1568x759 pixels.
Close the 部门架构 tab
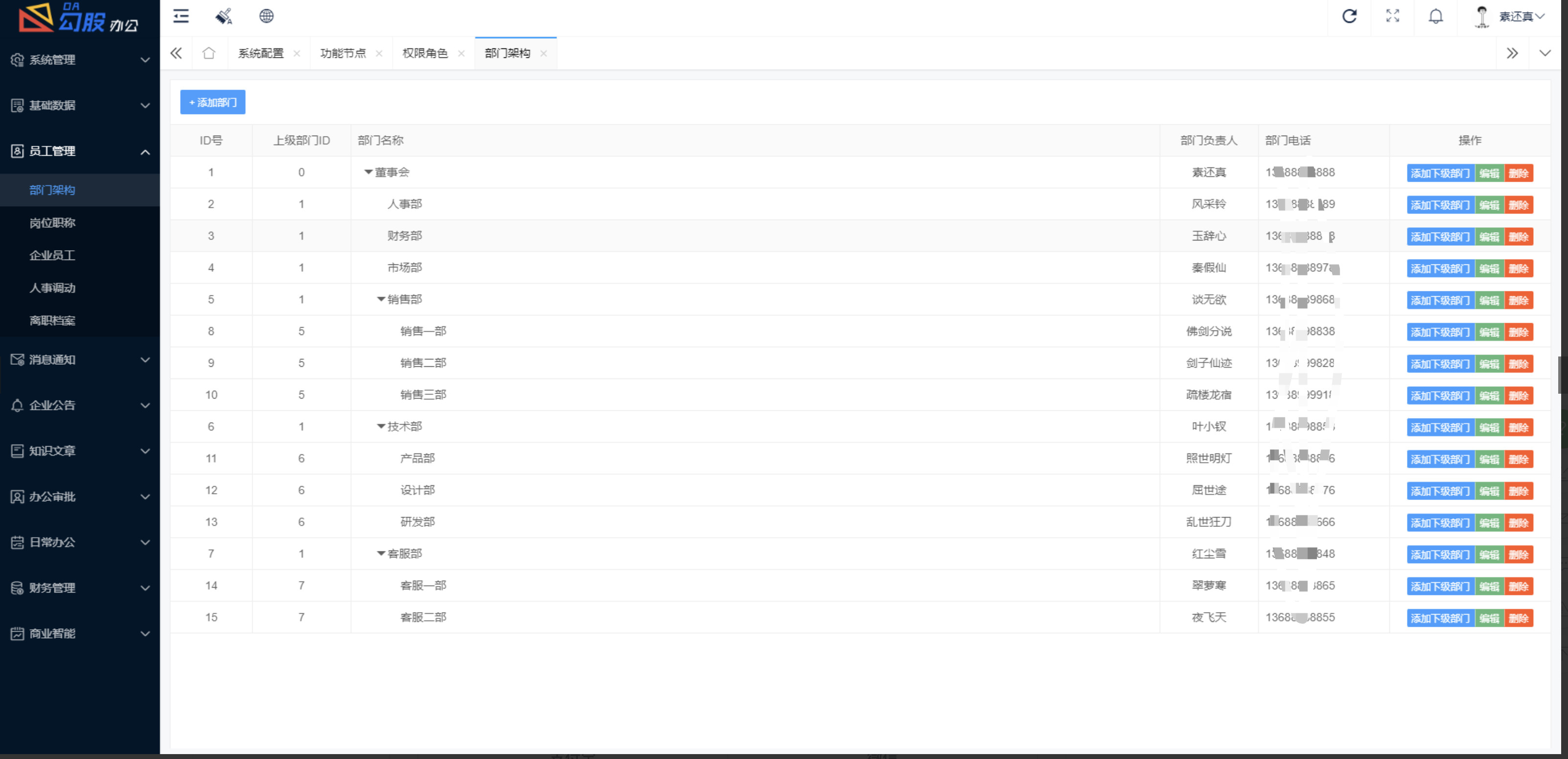pos(543,53)
